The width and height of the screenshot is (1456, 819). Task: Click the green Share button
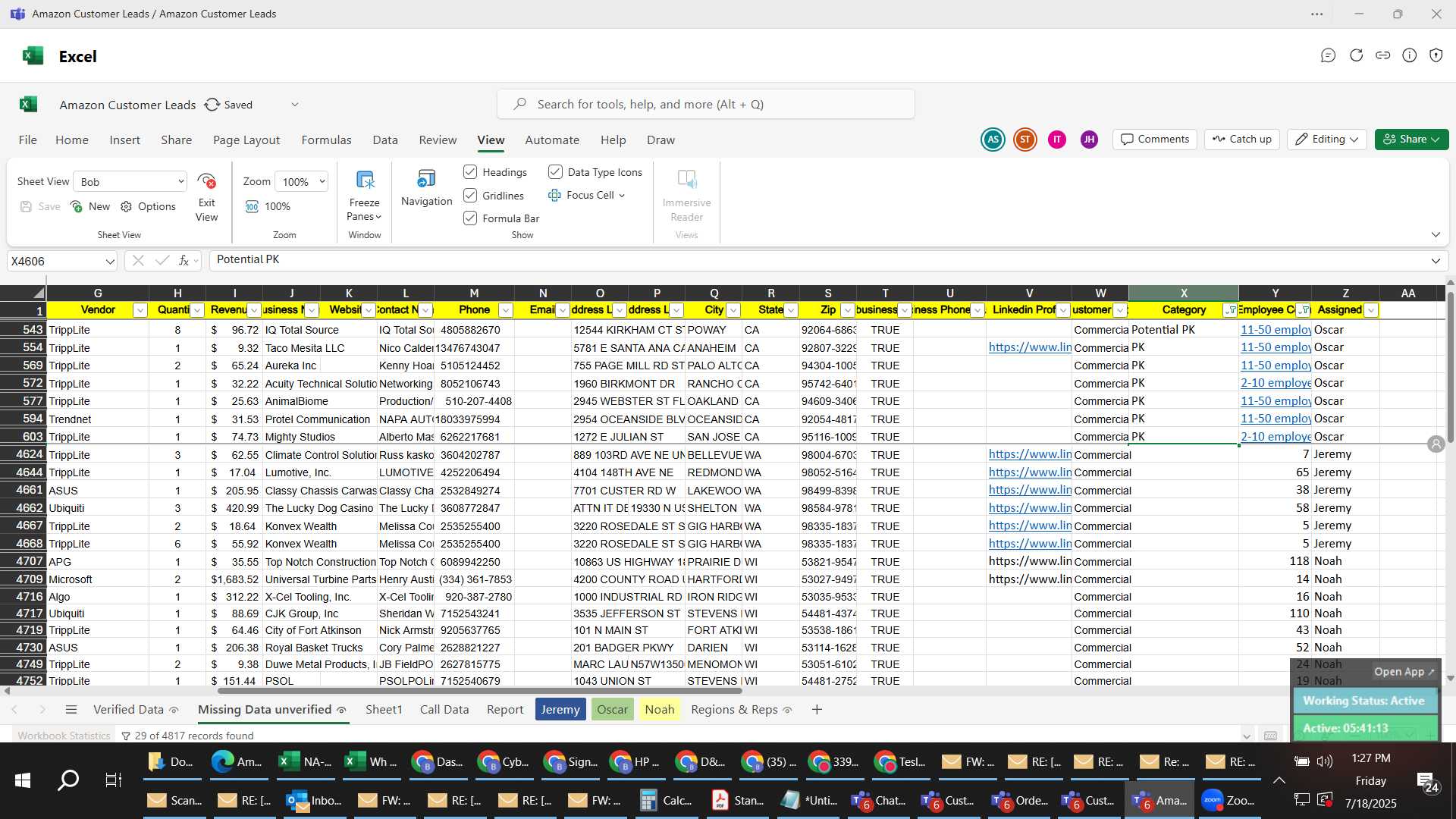(1412, 140)
